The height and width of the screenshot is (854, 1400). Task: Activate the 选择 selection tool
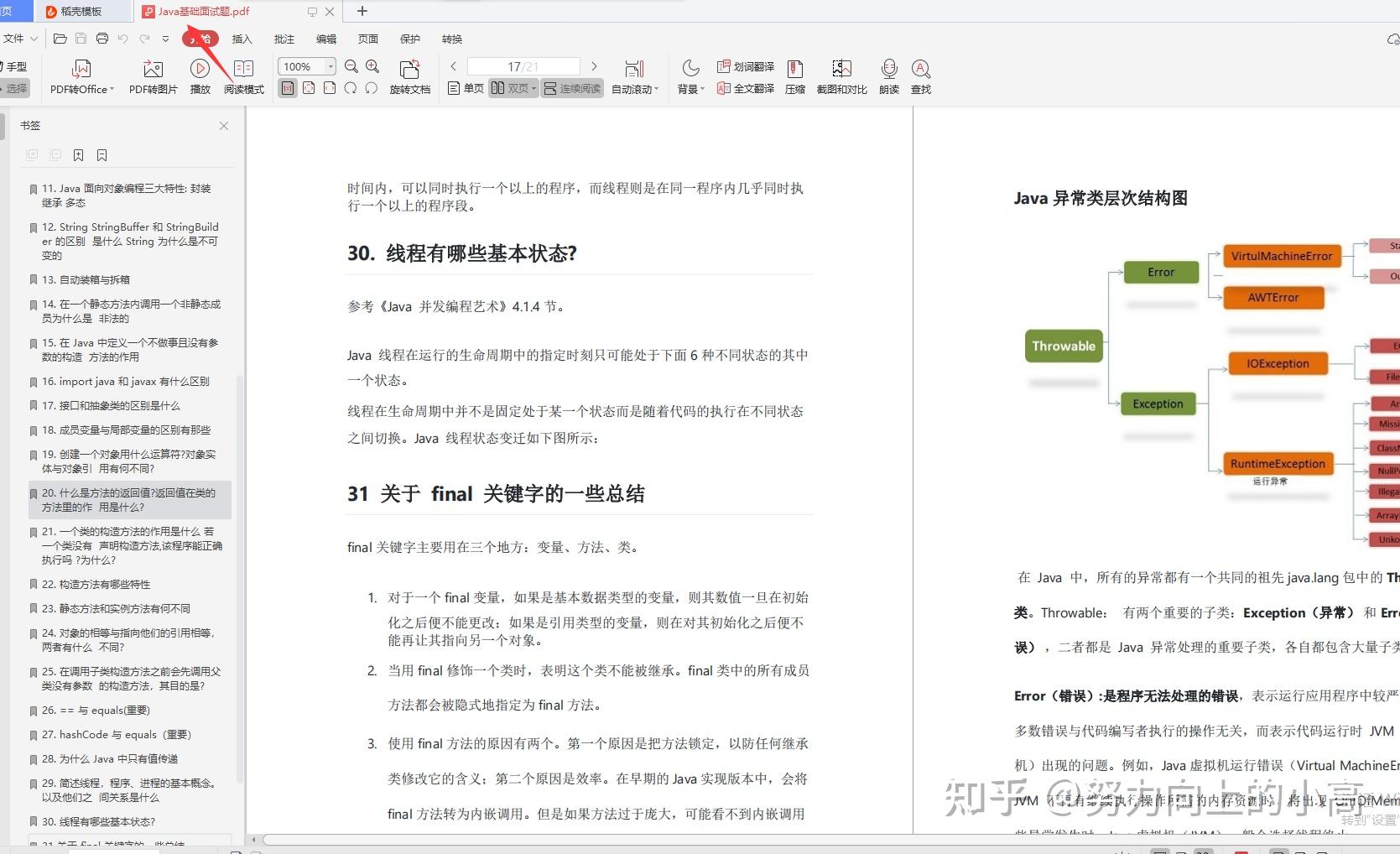coord(14,88)
